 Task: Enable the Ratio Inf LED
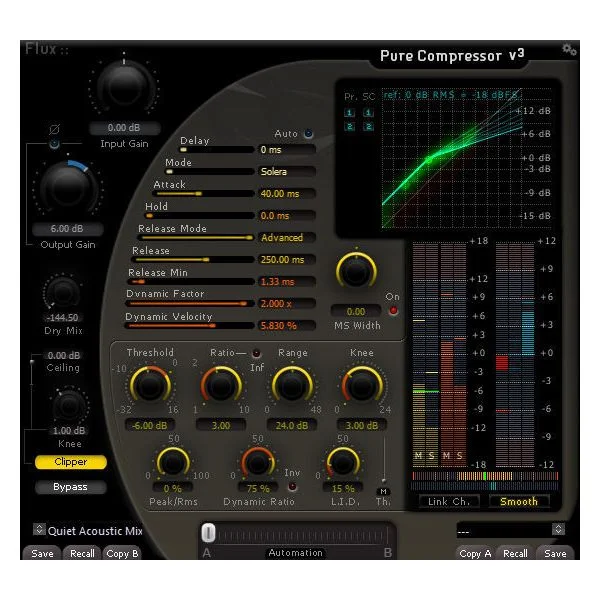[256, 353]
